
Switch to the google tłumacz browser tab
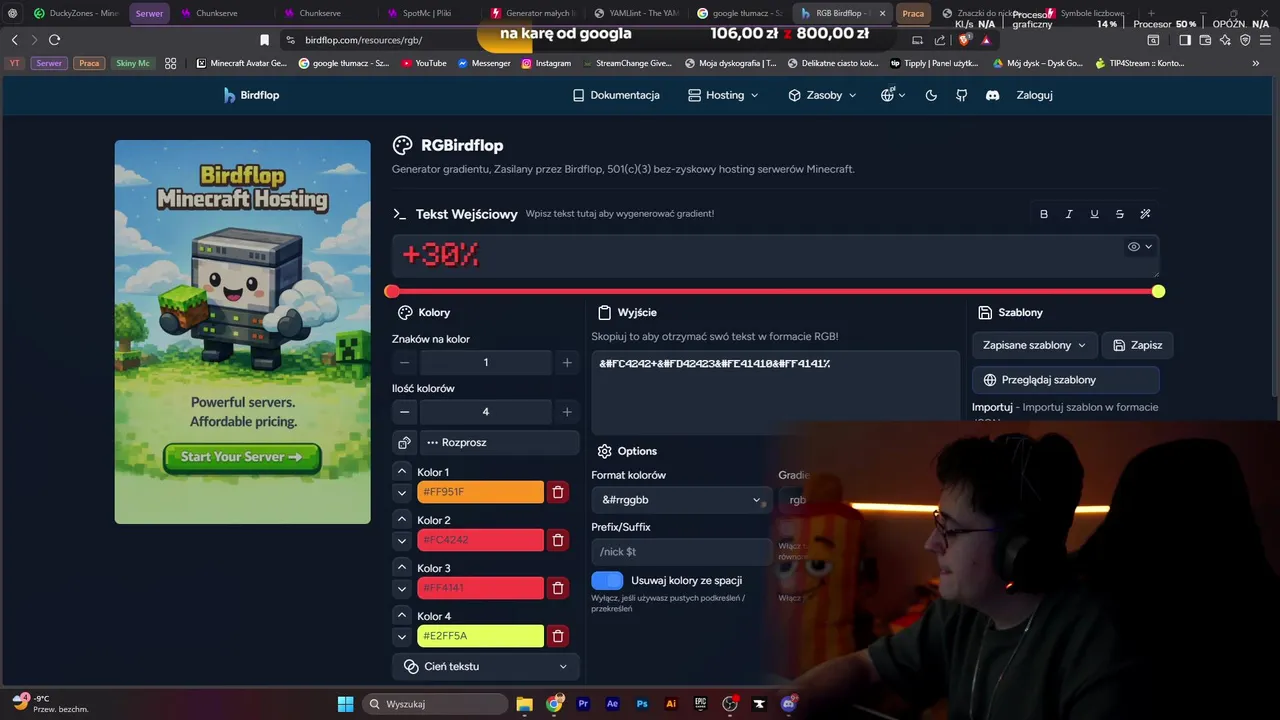click(x=739, y=13)
